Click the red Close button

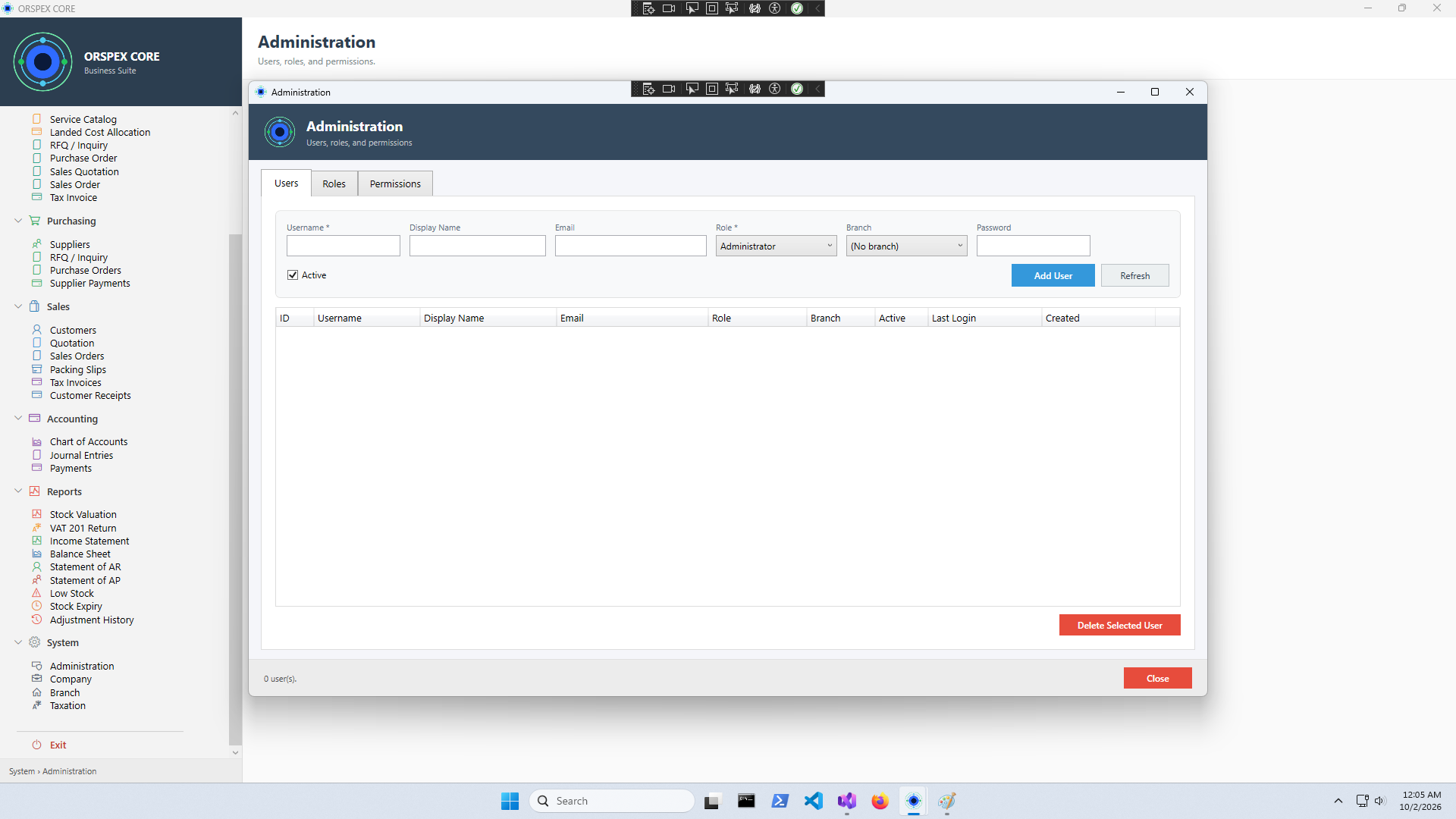[x=1157, y=678]
